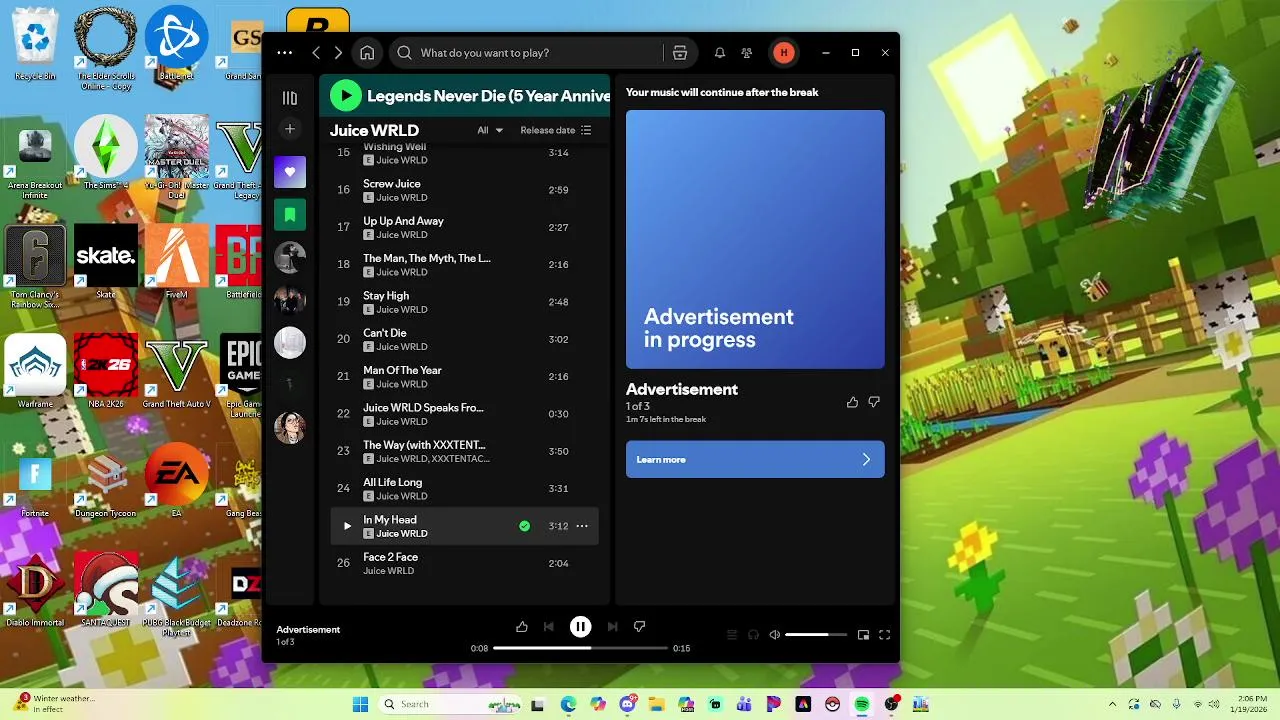This screenshot has width=1280, height=720.
Task: Open the Release date sort menu
Action: coord(556,130)
